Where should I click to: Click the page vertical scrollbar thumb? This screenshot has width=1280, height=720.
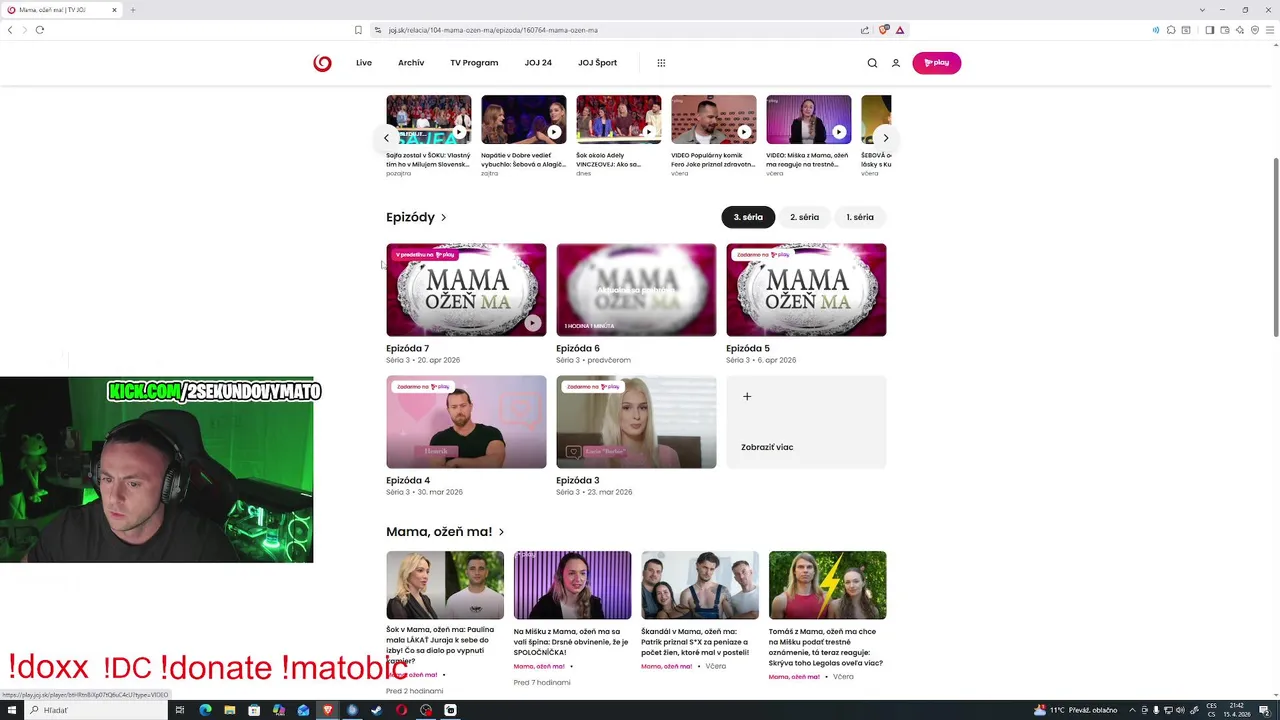(x=1275, y=247)
